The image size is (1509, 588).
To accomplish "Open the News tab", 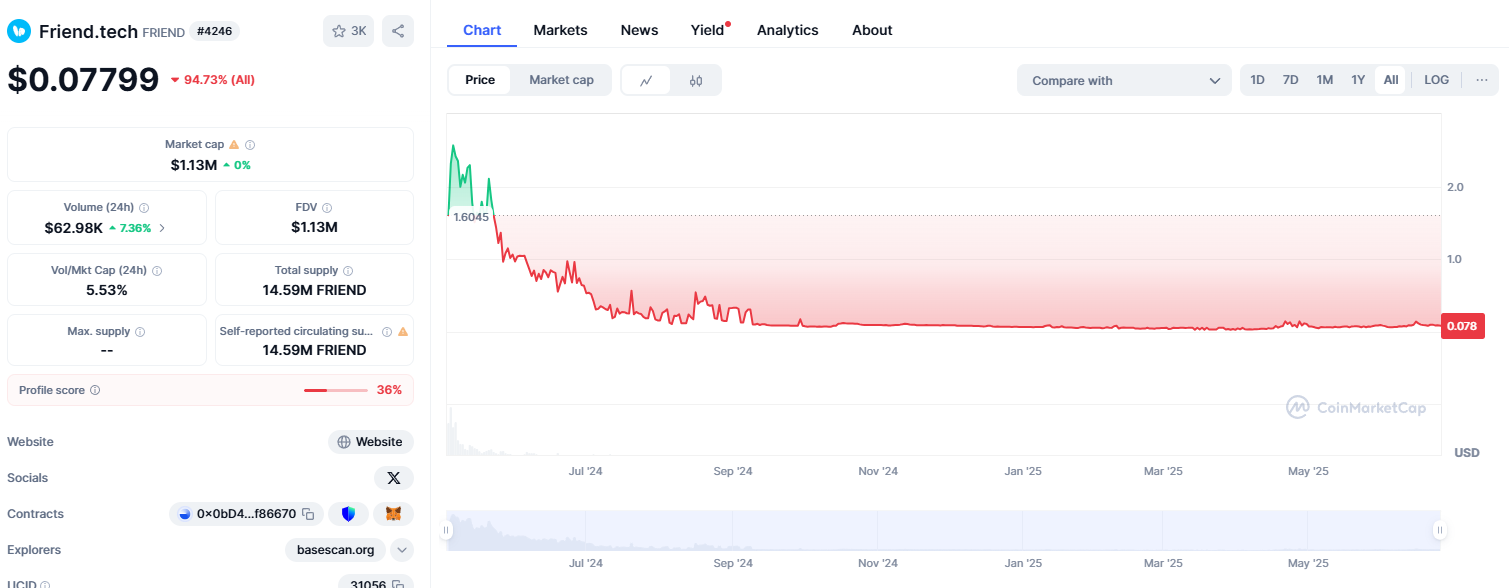I will [639, 30].
